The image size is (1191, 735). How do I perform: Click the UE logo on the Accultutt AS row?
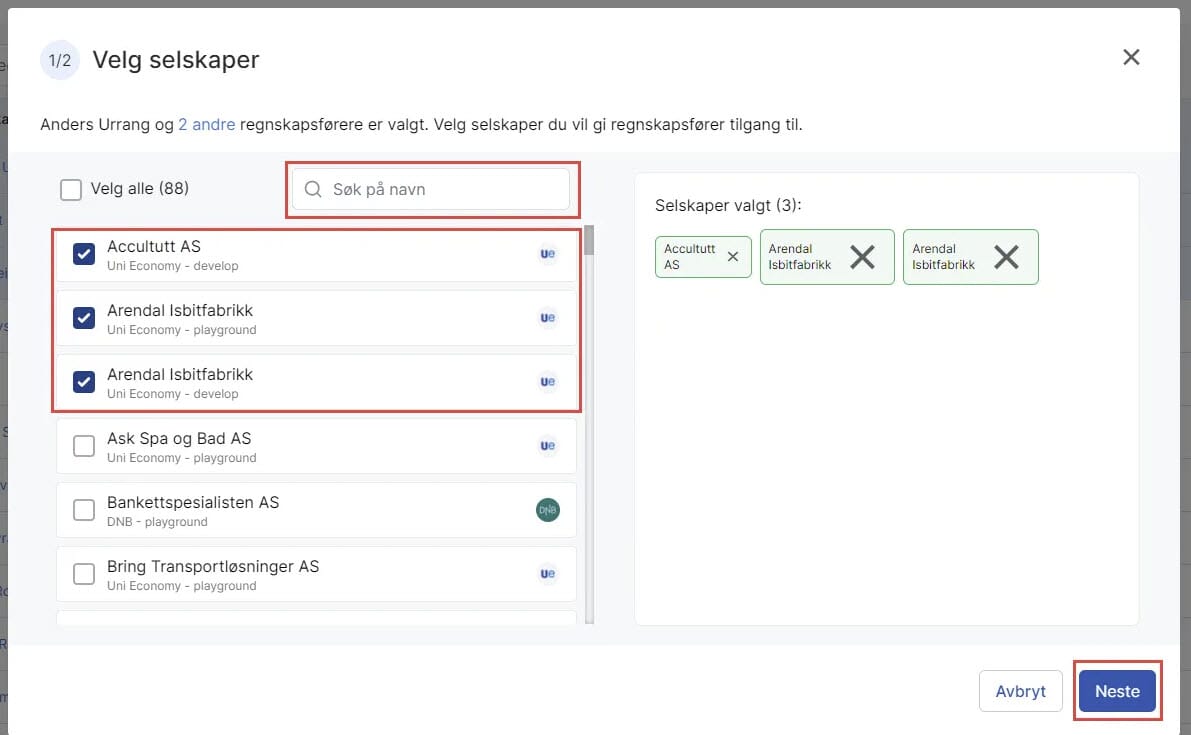(x=547, y=254)
